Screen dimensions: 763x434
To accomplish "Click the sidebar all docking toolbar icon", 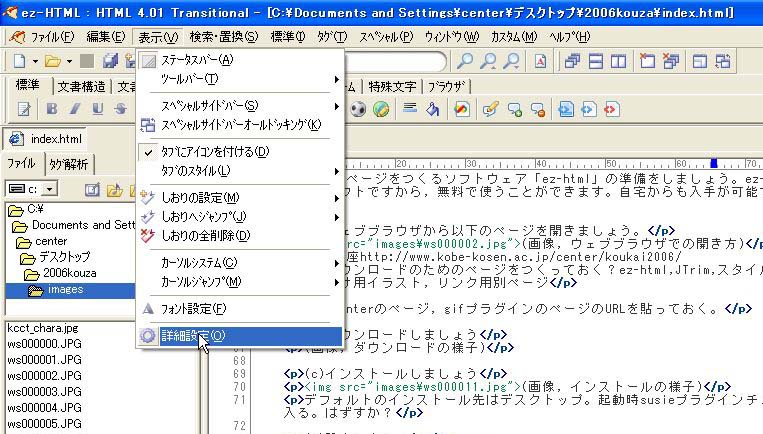I will [x=723, y=61].
